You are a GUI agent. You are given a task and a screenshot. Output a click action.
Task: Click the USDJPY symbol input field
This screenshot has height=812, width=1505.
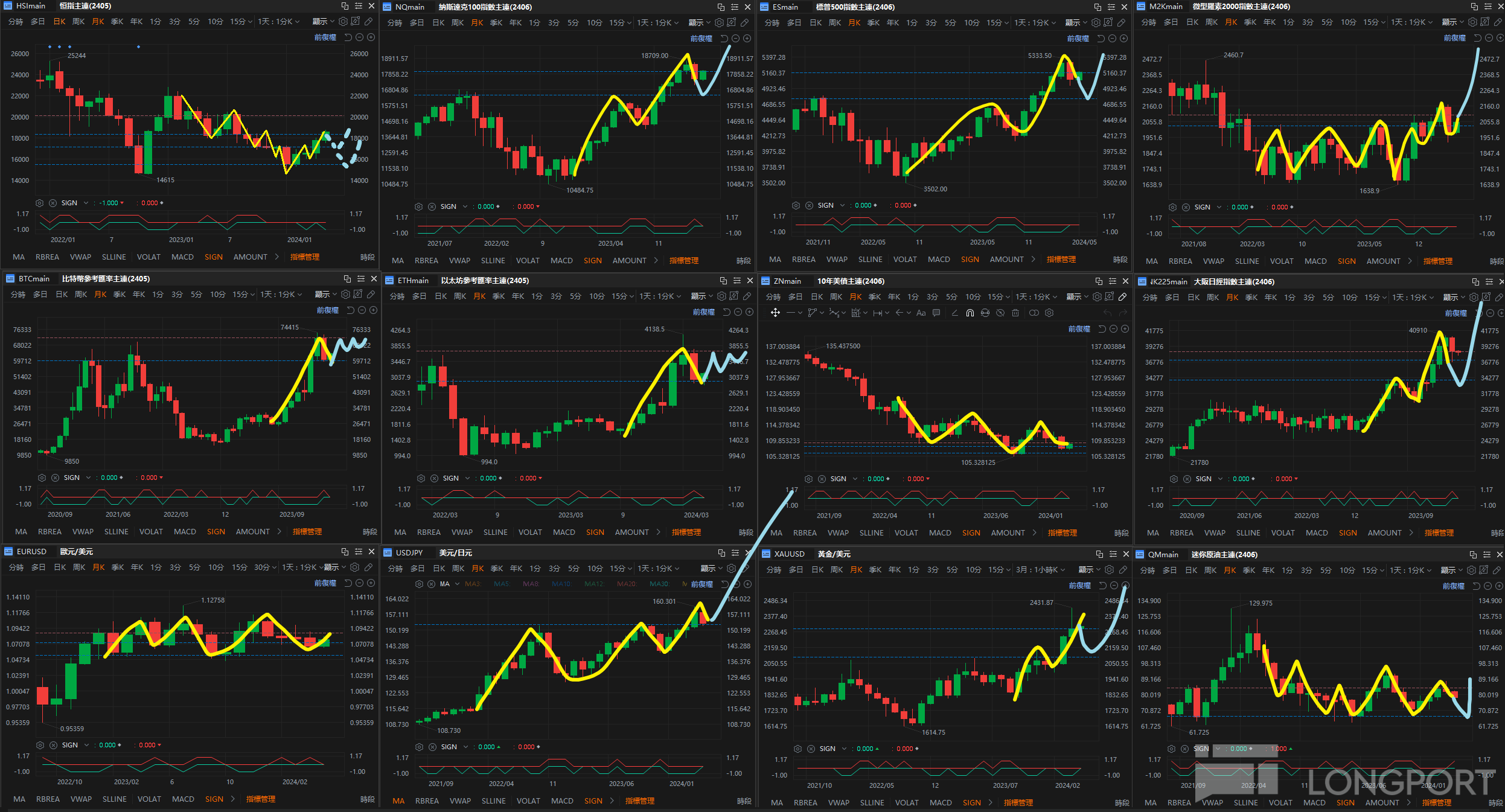pos(409,552)
